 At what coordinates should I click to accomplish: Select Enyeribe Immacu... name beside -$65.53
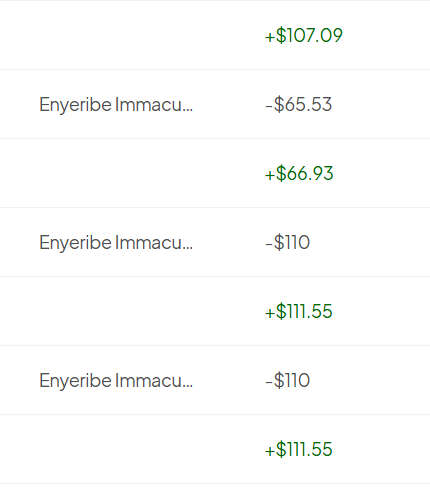tap(116, 104)
